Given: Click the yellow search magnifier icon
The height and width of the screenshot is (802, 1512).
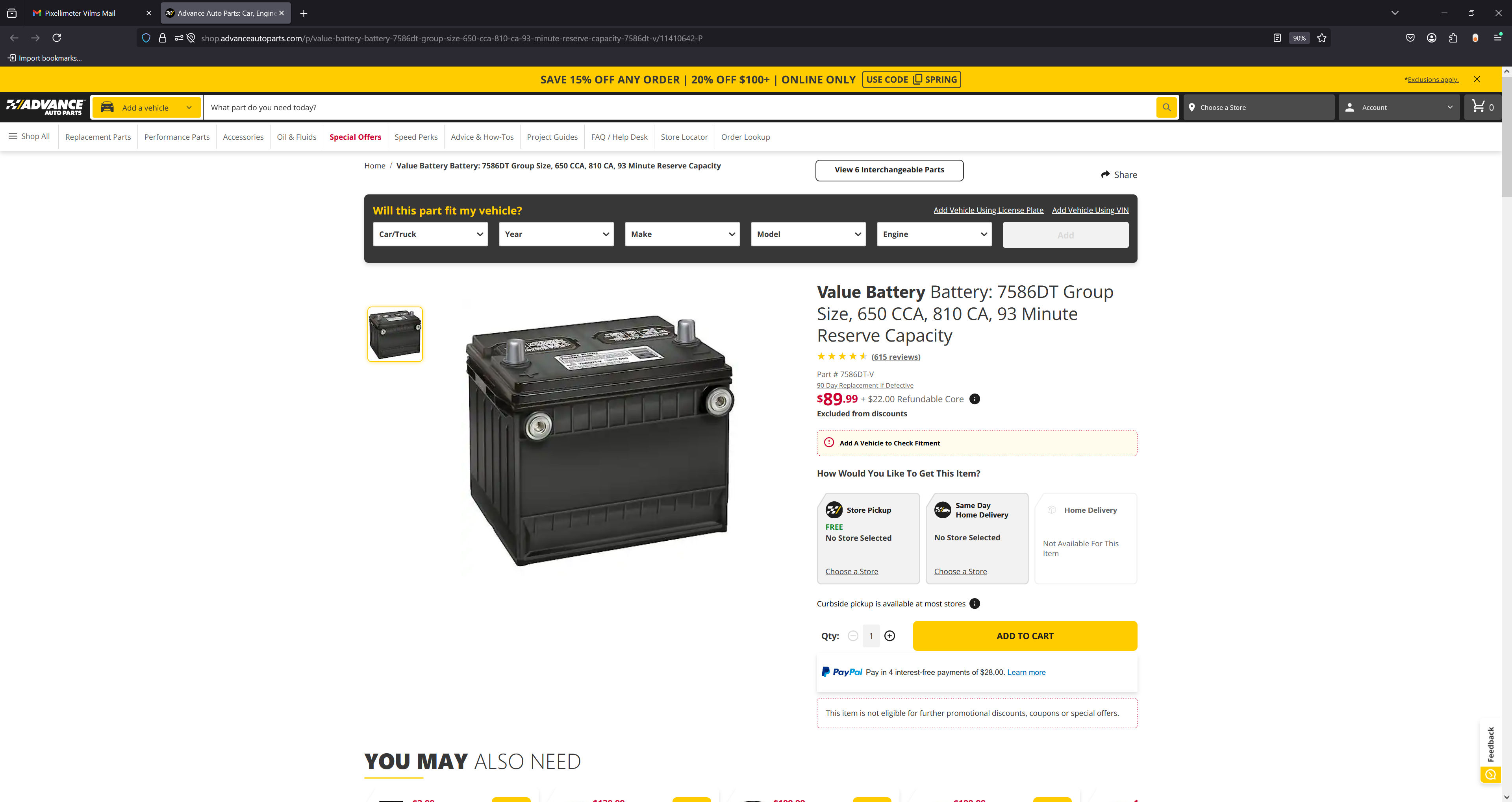Looking at the screenshot, I should [x=1166, y=107].
